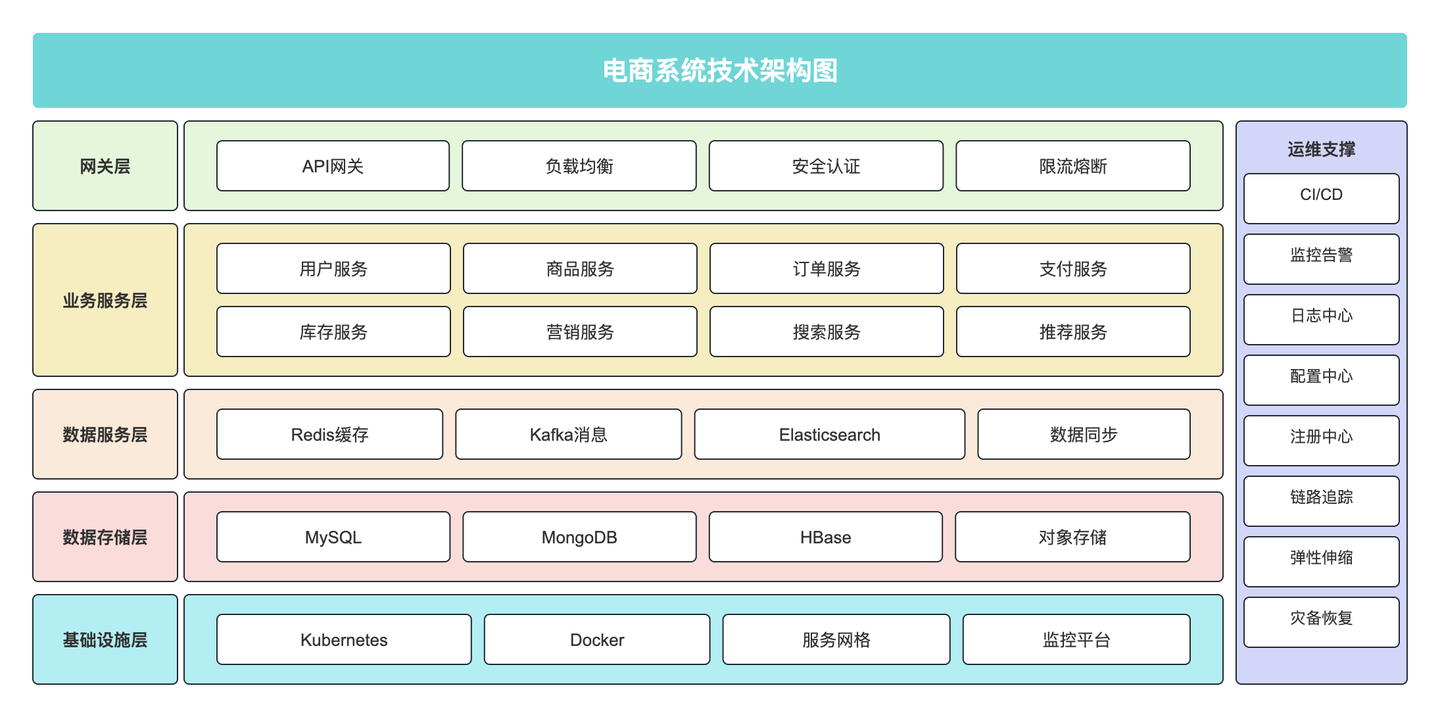Select the 库存服务 box

click(333, 332)
